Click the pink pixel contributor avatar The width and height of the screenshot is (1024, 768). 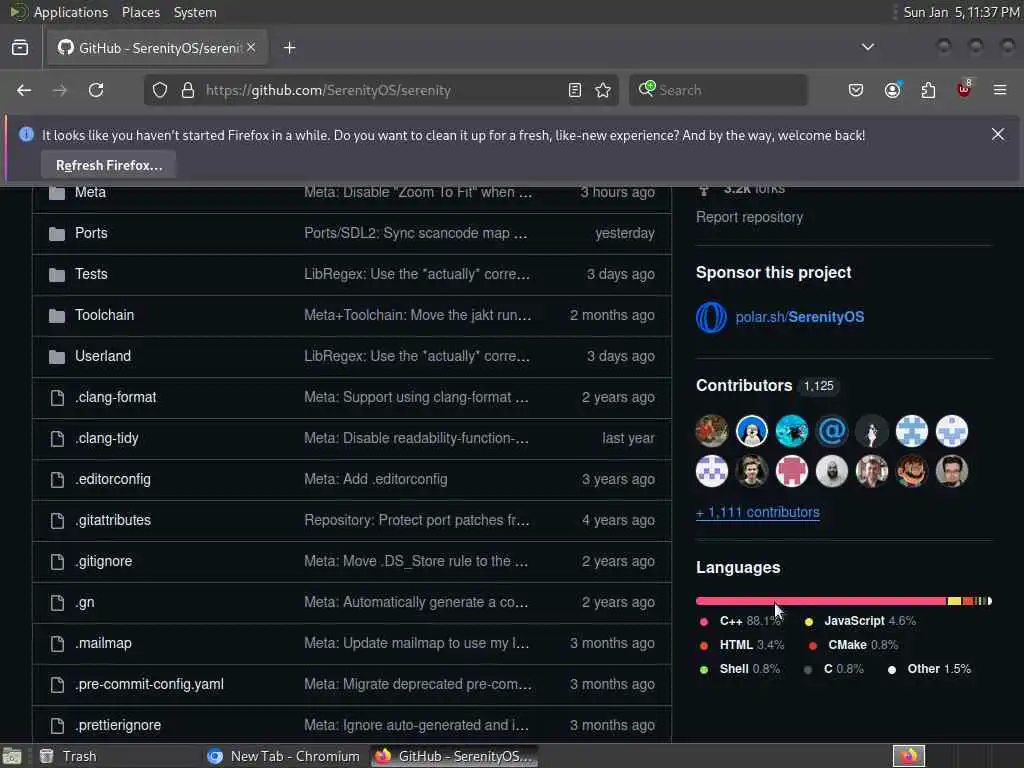click(x=792, y=472)
